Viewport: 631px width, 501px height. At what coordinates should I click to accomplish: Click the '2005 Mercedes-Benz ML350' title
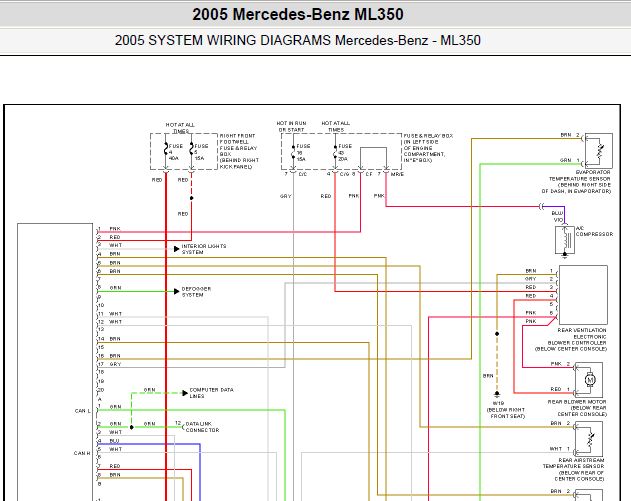pyautogui.click(x=298, y=14)
